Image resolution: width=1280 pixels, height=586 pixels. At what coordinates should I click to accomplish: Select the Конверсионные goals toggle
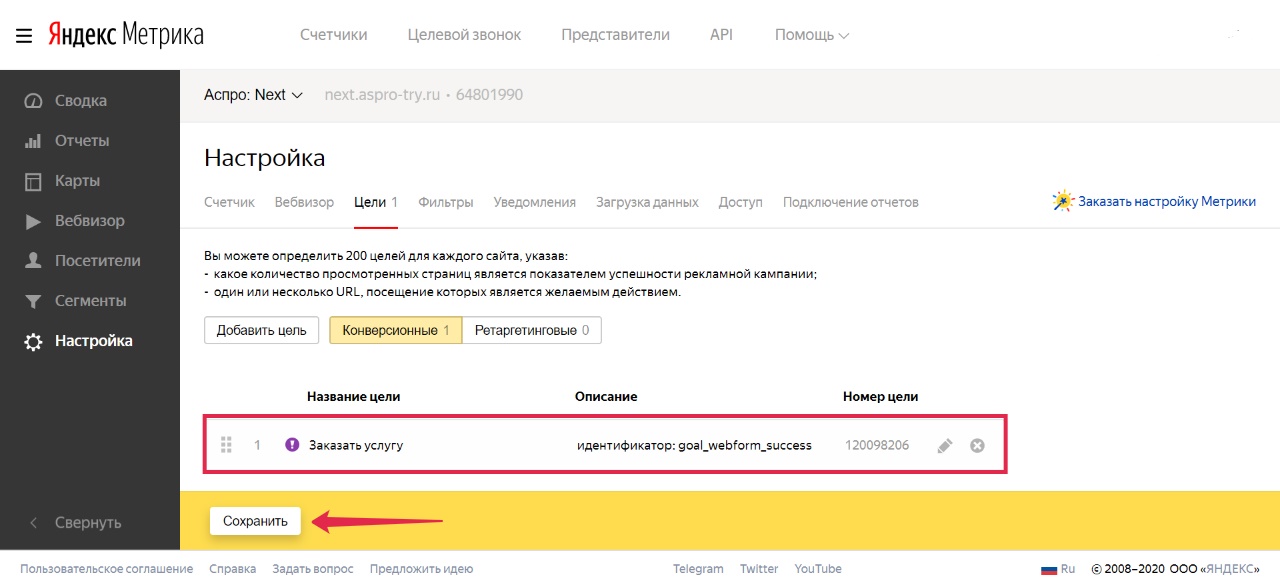[396, 330]
